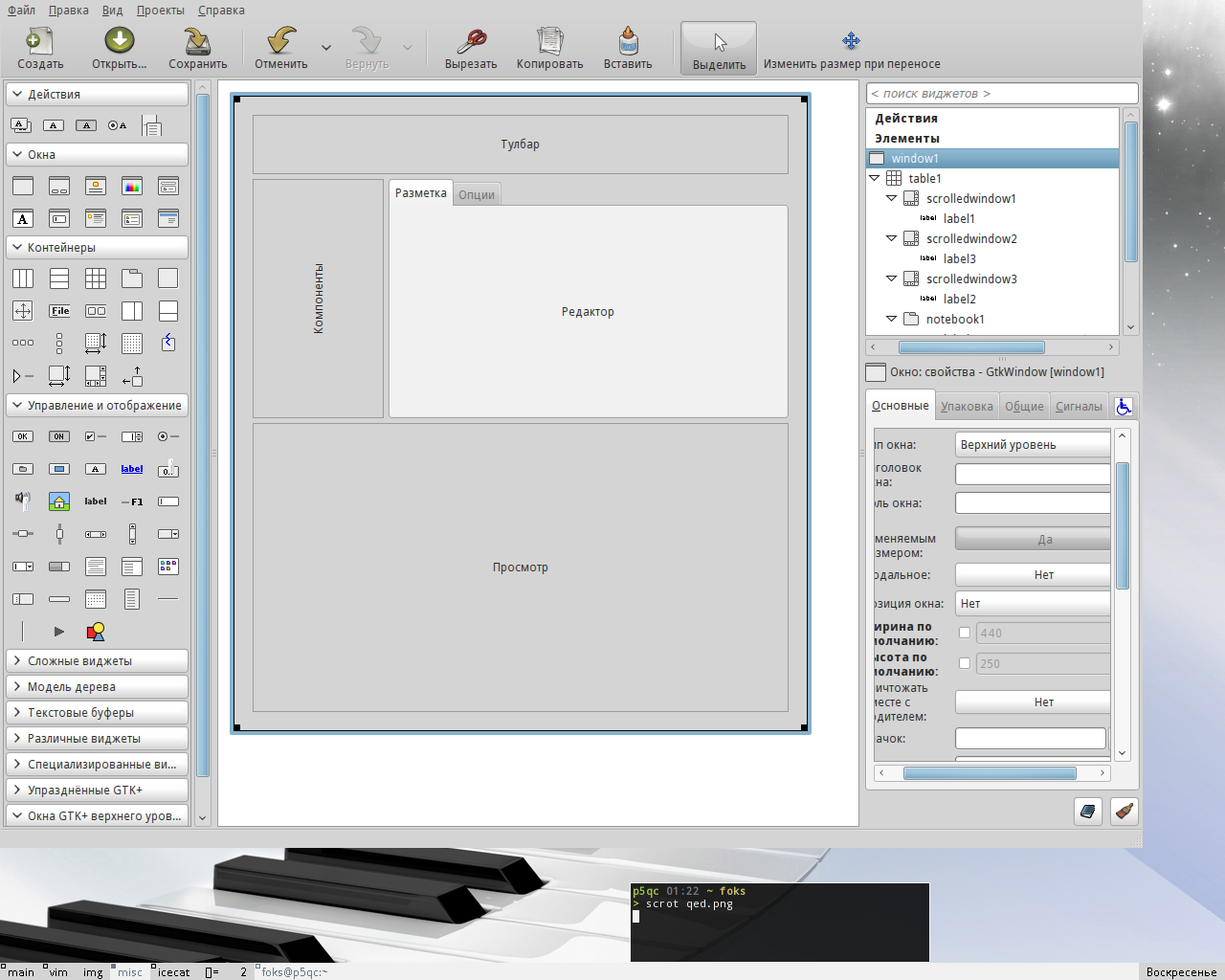Choose the Table container icon

(96, 278)
